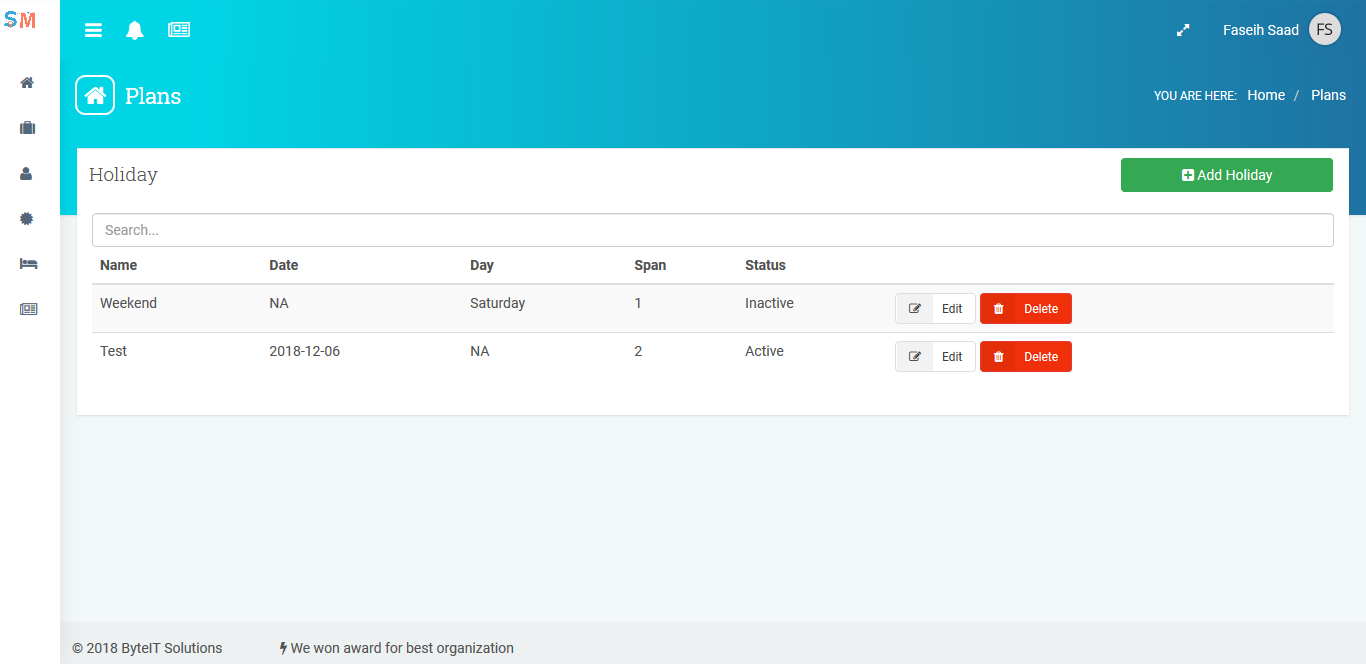Click the Edit label for Test
Viewport: 1366px width, 664px height.
click(x=952, y=357)
